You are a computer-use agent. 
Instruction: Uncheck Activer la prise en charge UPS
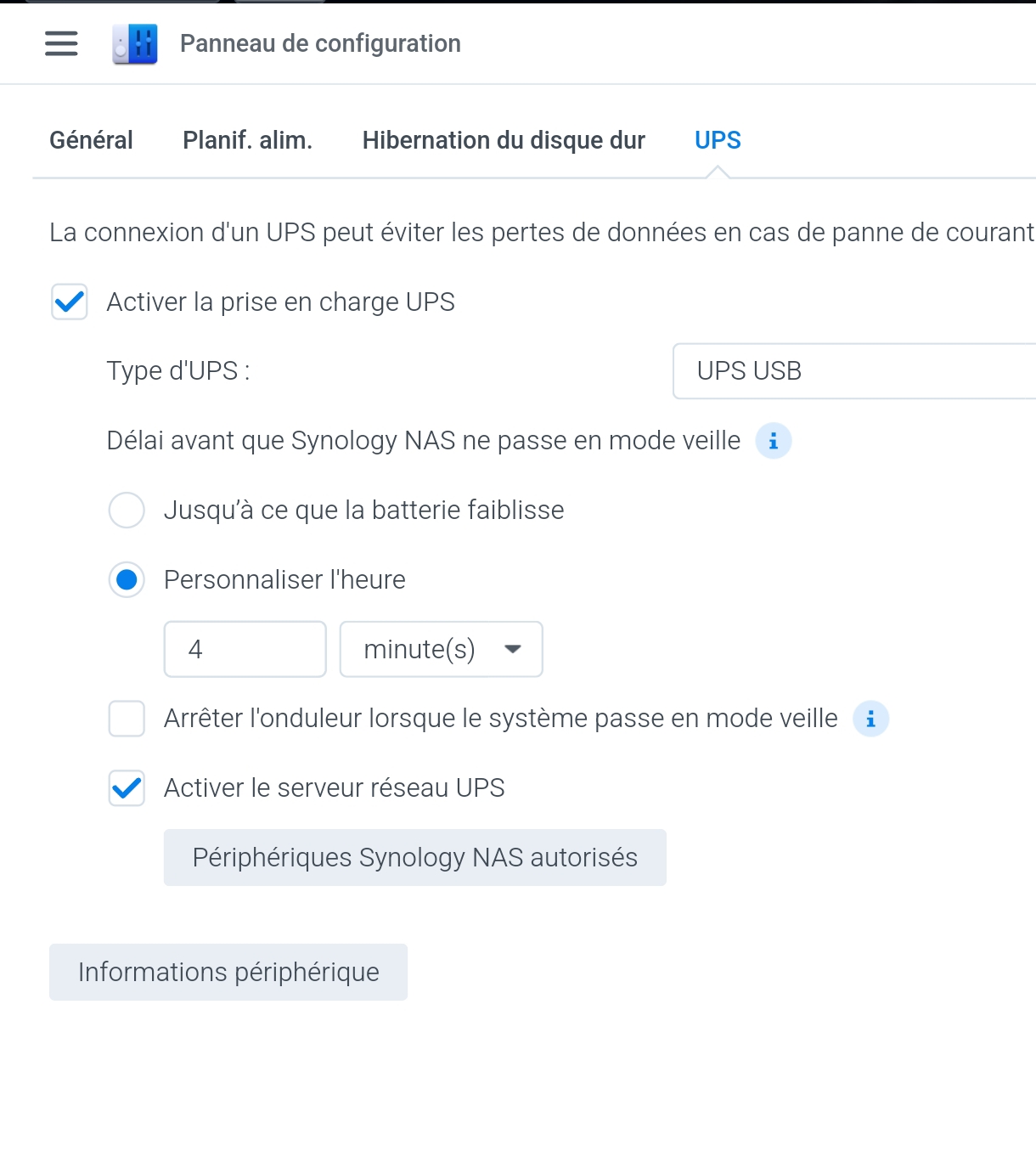point(70,302)
